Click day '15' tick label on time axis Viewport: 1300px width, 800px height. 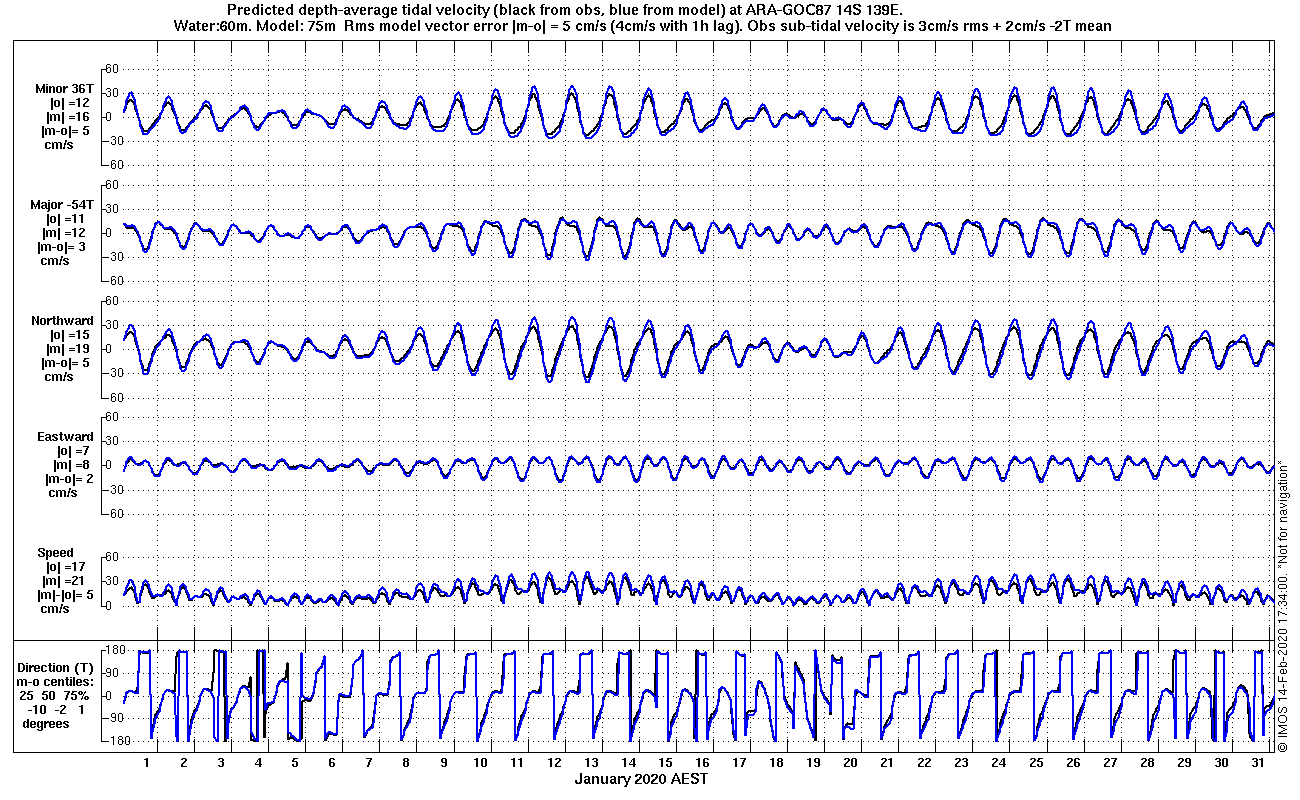pyautogui.click(x=666, y=763)
